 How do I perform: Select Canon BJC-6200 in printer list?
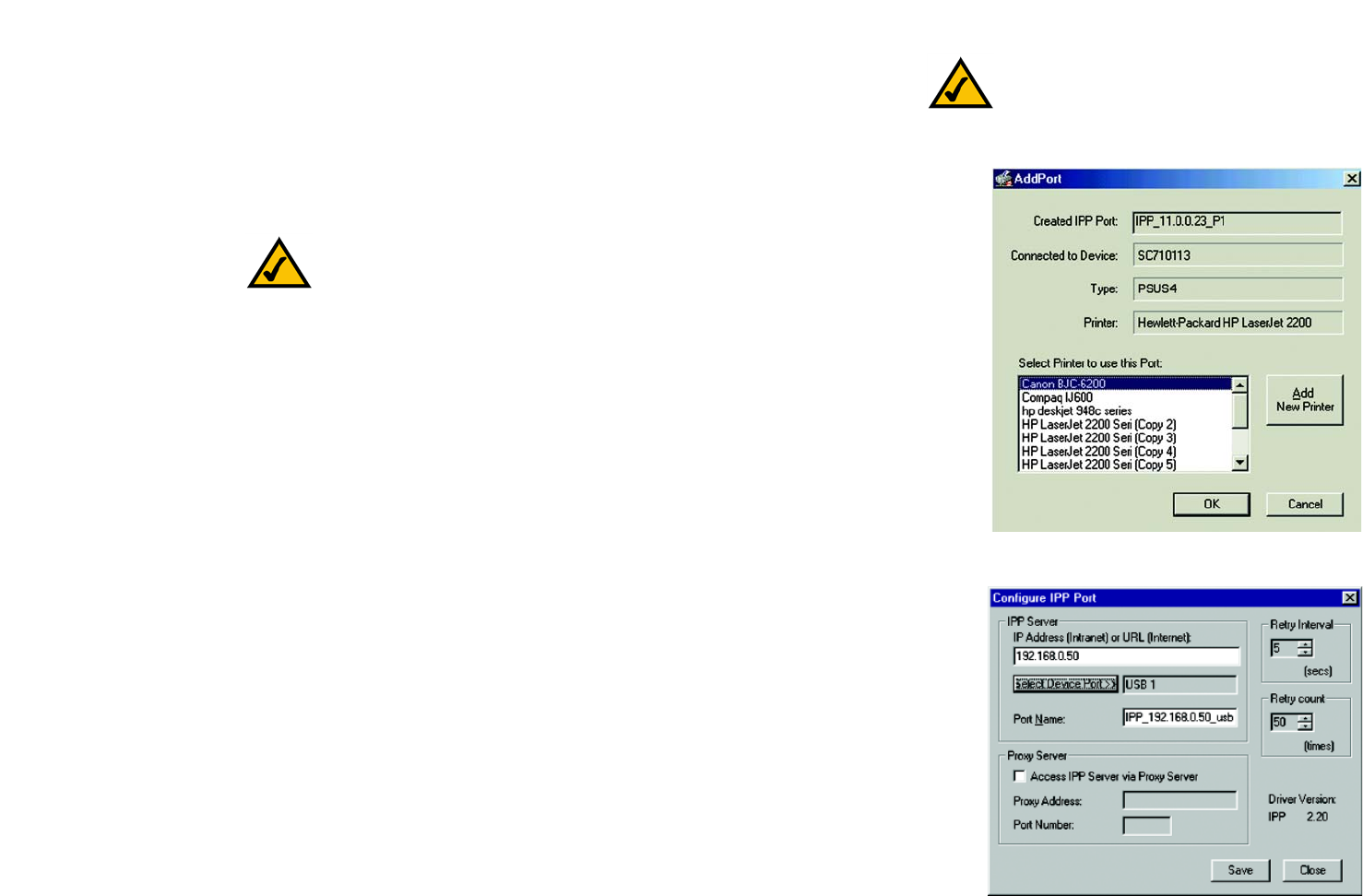[1125, 383]
